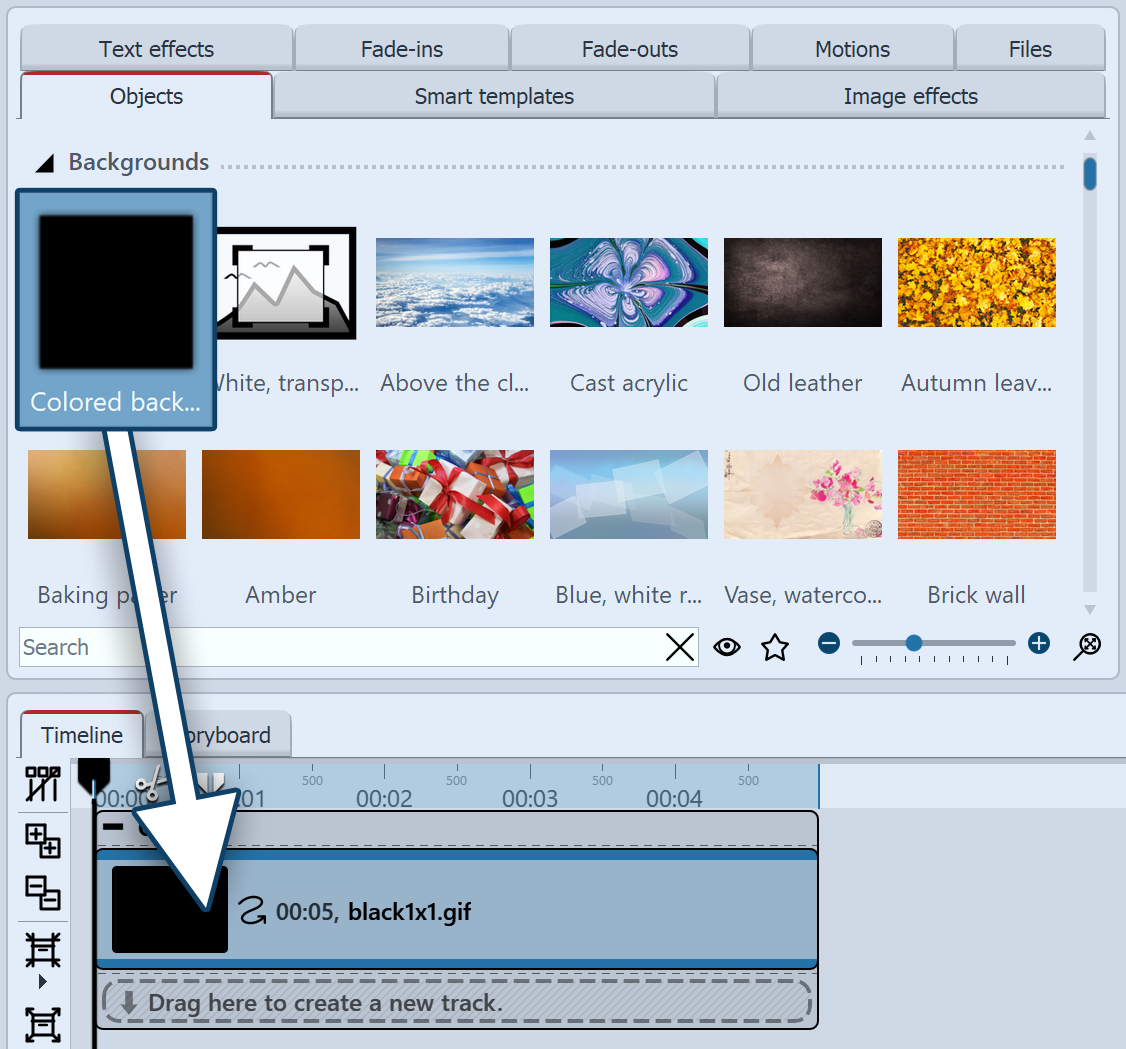Click the top toolbar icon beside timeline
This screenshot has height=1049, width=1126.
coord(42,785)
